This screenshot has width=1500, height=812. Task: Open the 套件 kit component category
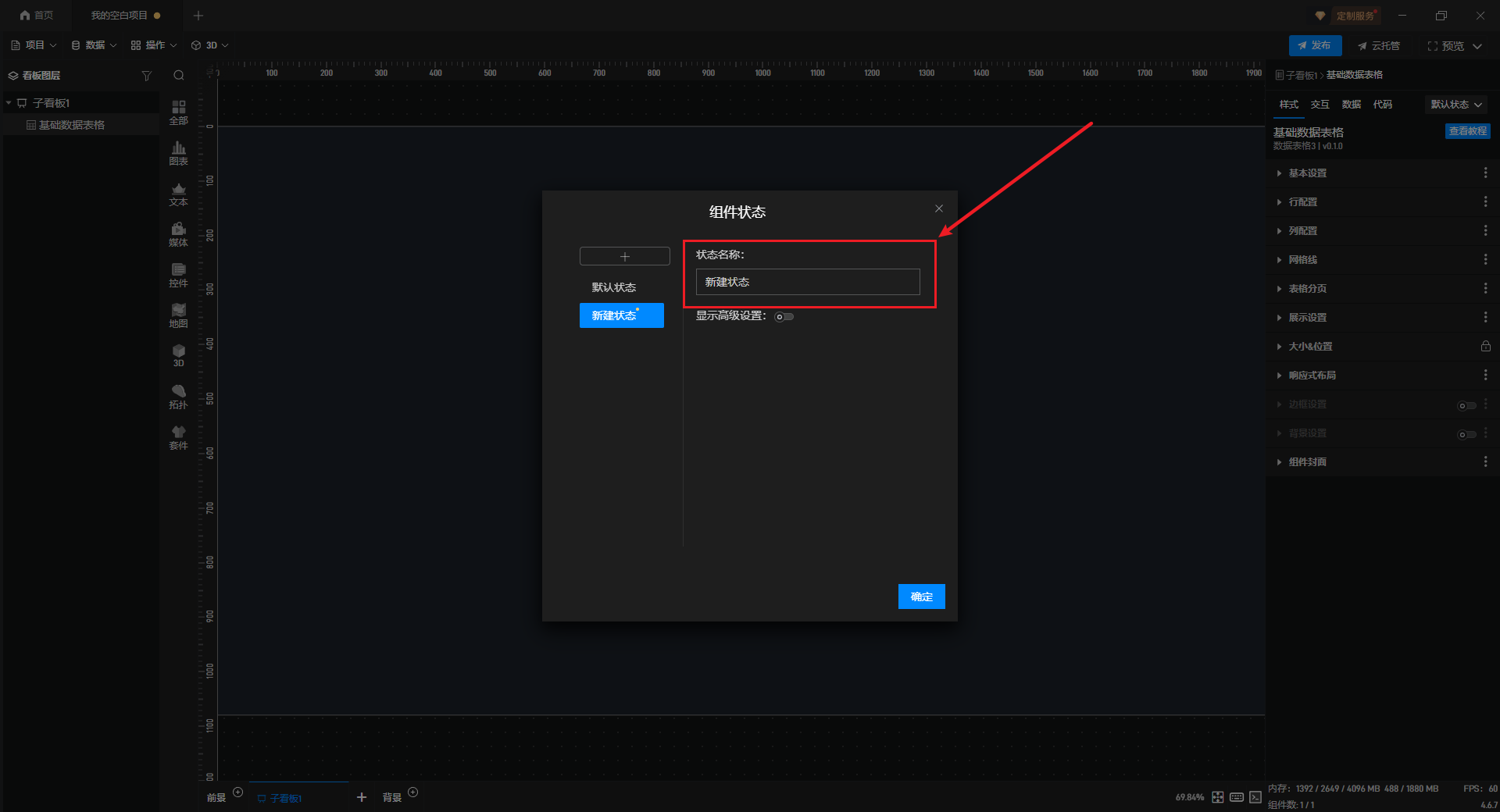click(178, 436)
